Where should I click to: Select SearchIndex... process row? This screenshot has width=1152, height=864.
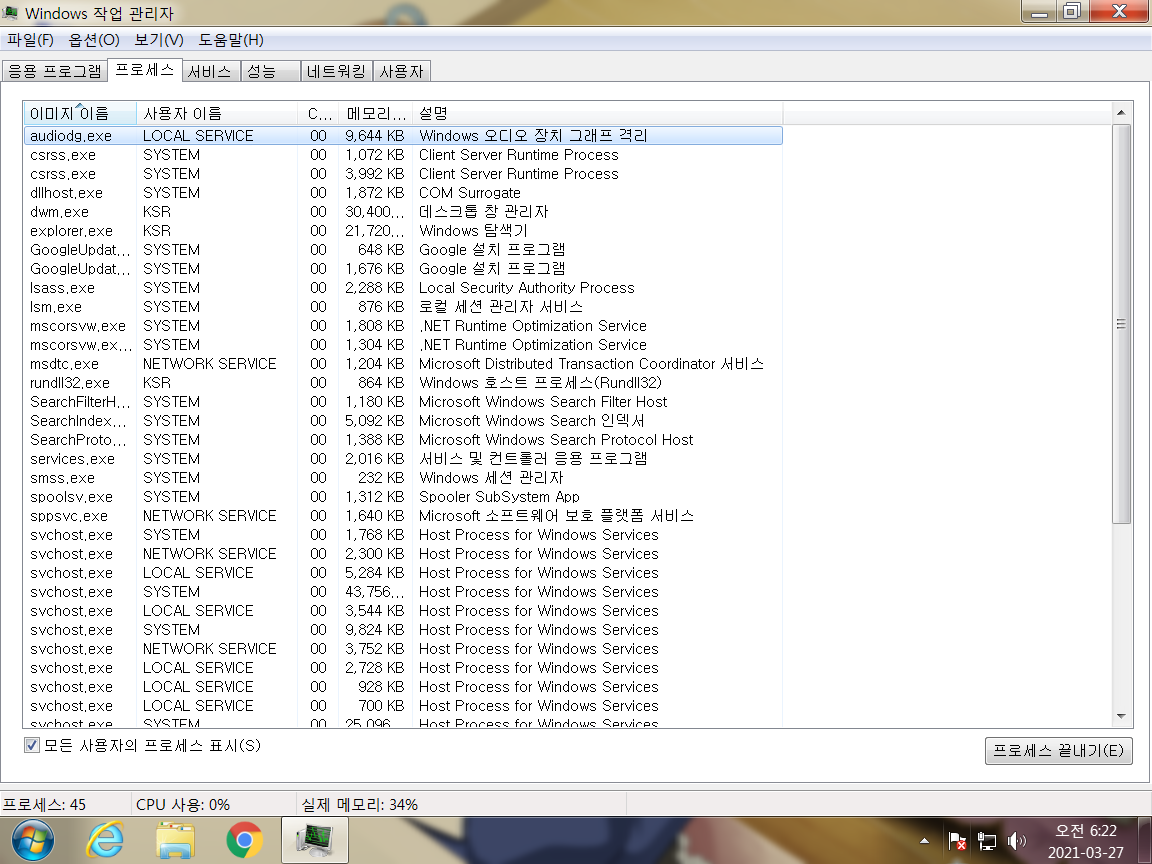click(x=403, y=422)
